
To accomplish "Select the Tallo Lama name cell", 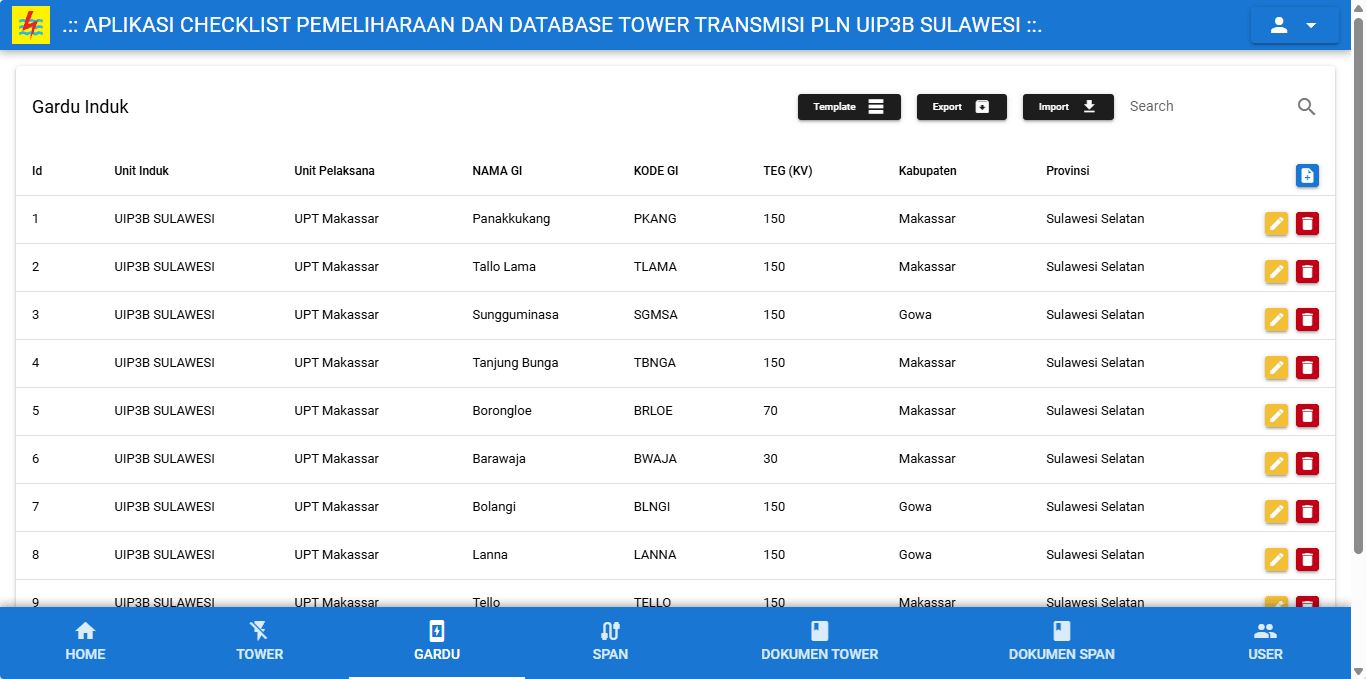I will 504,267.
